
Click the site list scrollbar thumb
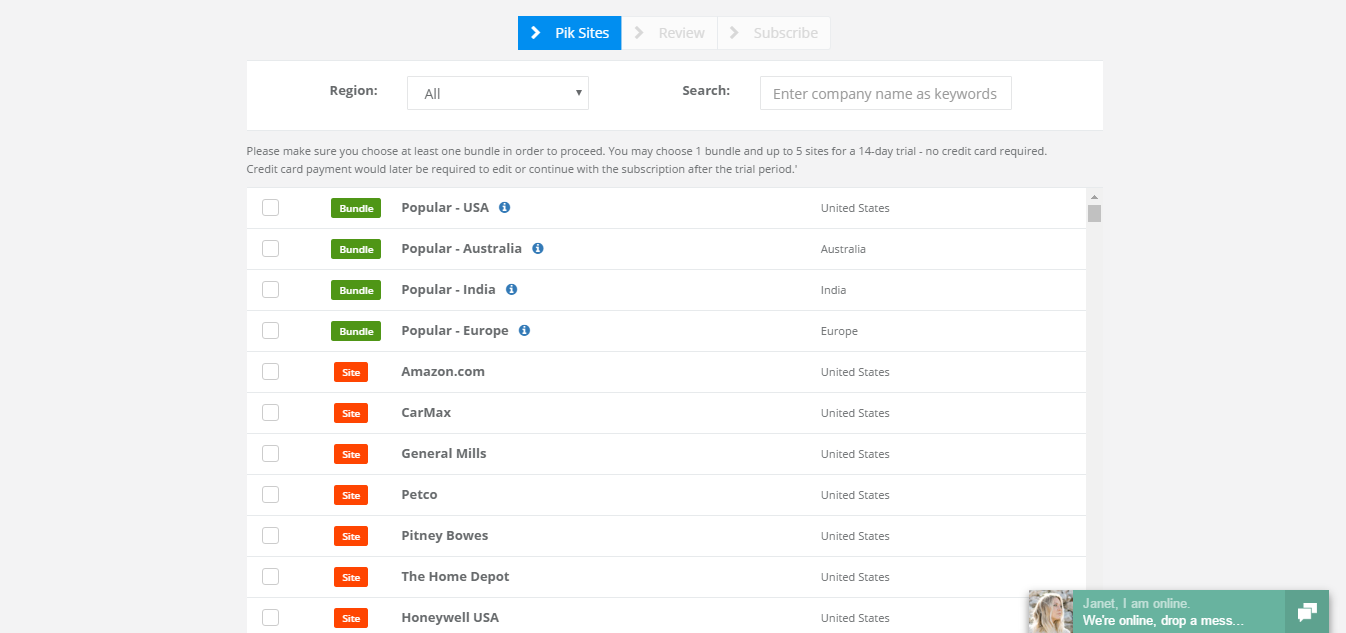click(x=1094, y=213)
